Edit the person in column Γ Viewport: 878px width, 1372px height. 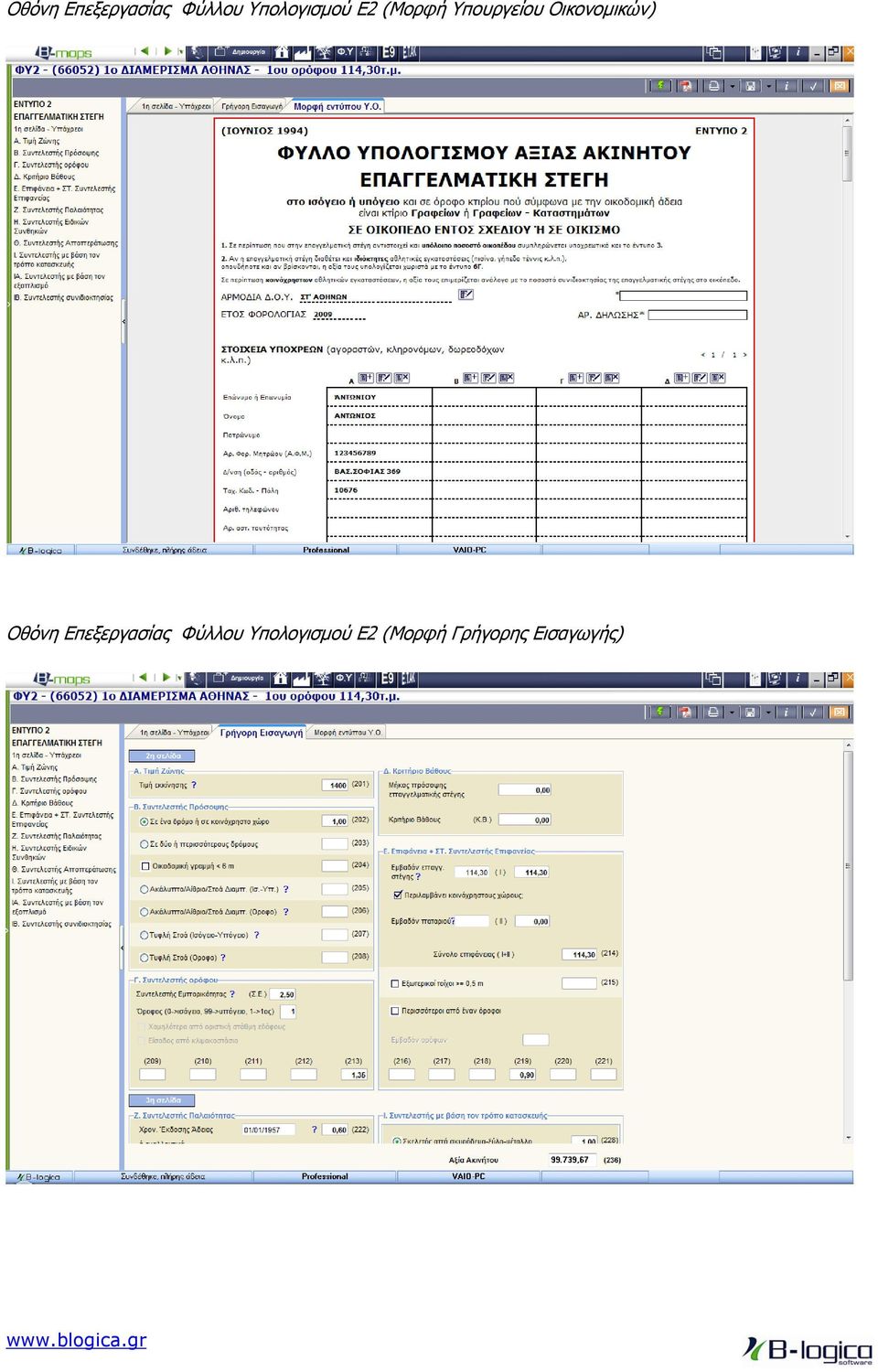click(594, 378)
